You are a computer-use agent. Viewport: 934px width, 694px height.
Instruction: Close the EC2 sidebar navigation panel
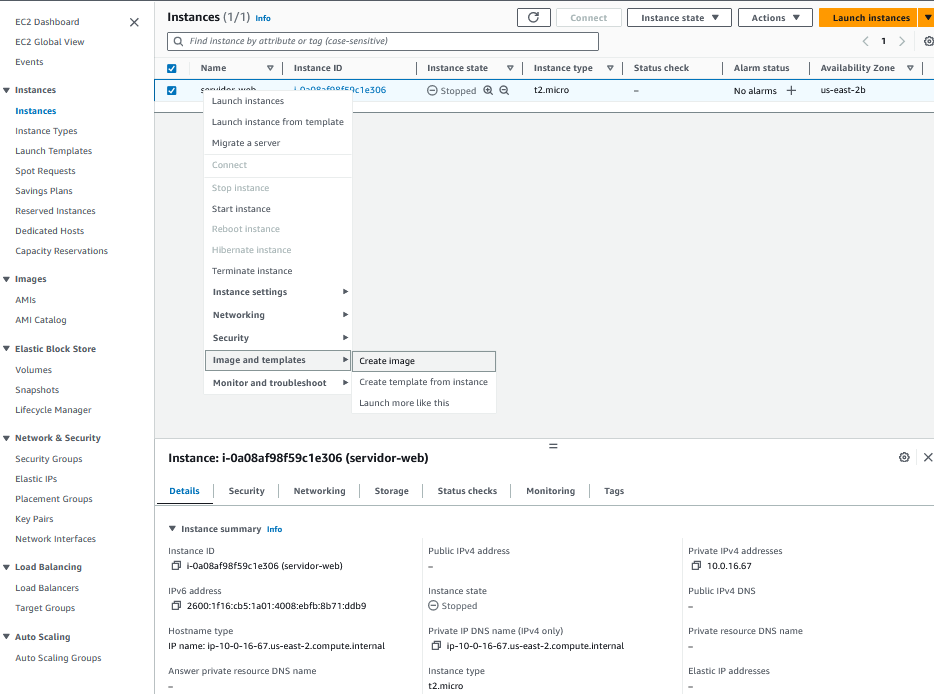(134, 22)
